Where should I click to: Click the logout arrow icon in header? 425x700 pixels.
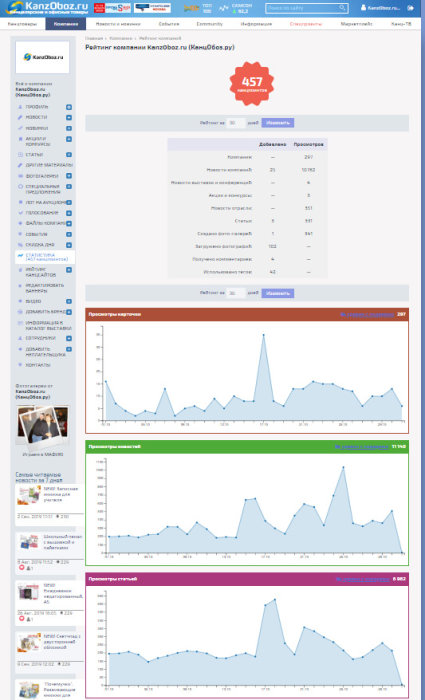pos(411,8)
